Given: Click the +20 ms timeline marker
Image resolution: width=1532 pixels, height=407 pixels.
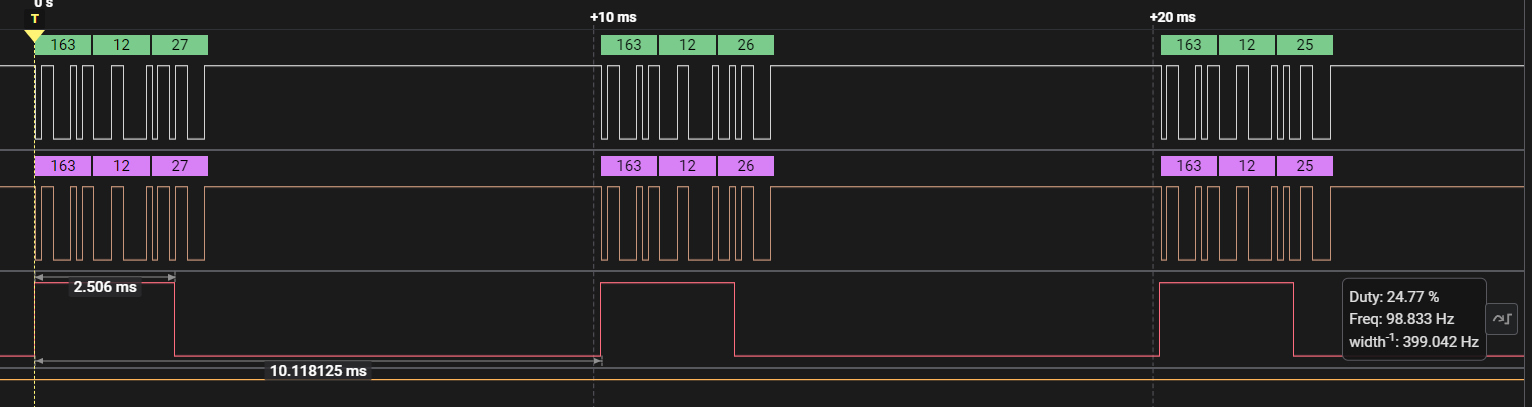Looking at the screenshot, I should pyautogui.click(x=1173, y=17).
